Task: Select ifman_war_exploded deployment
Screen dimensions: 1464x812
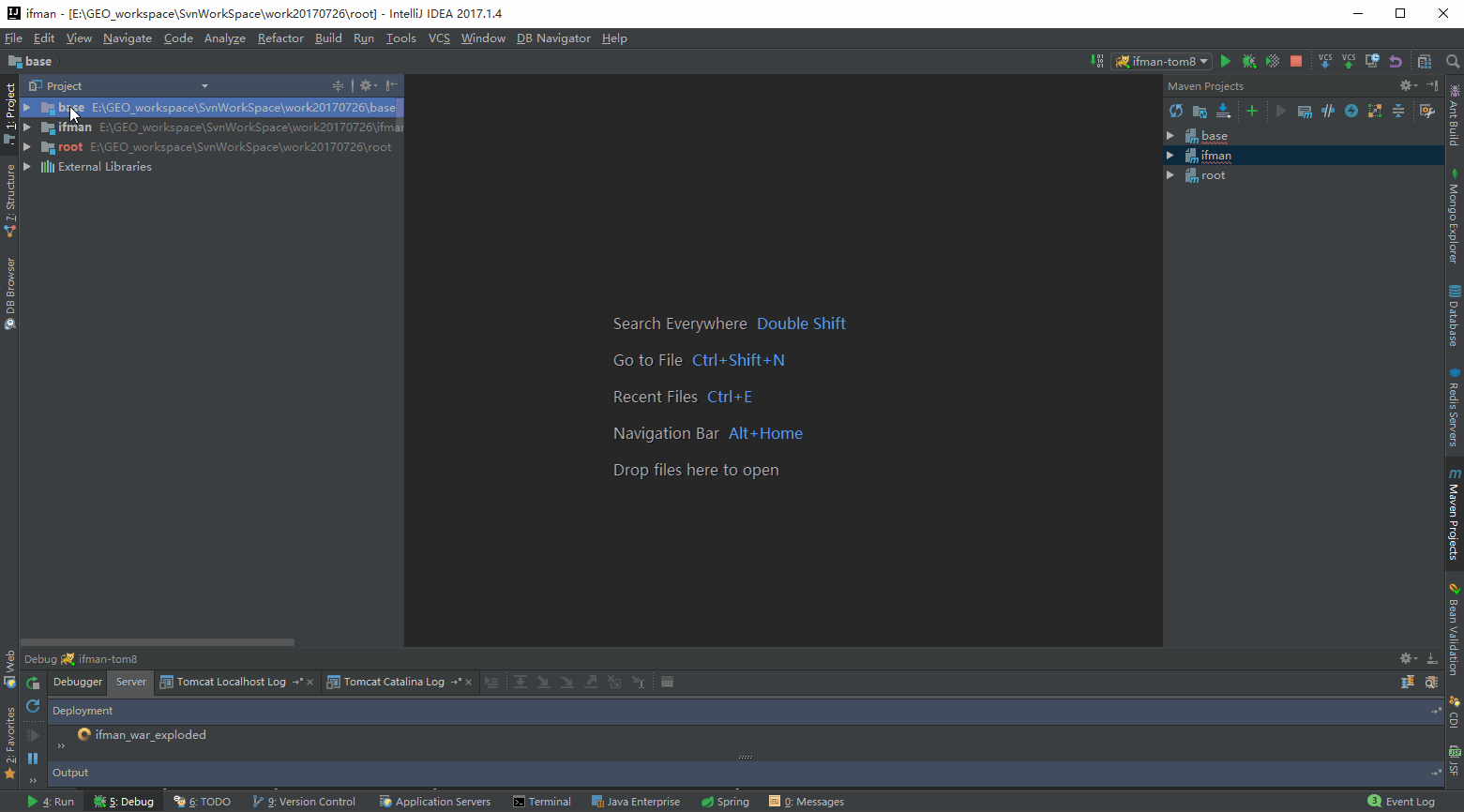Action: [x=150, y=735]
